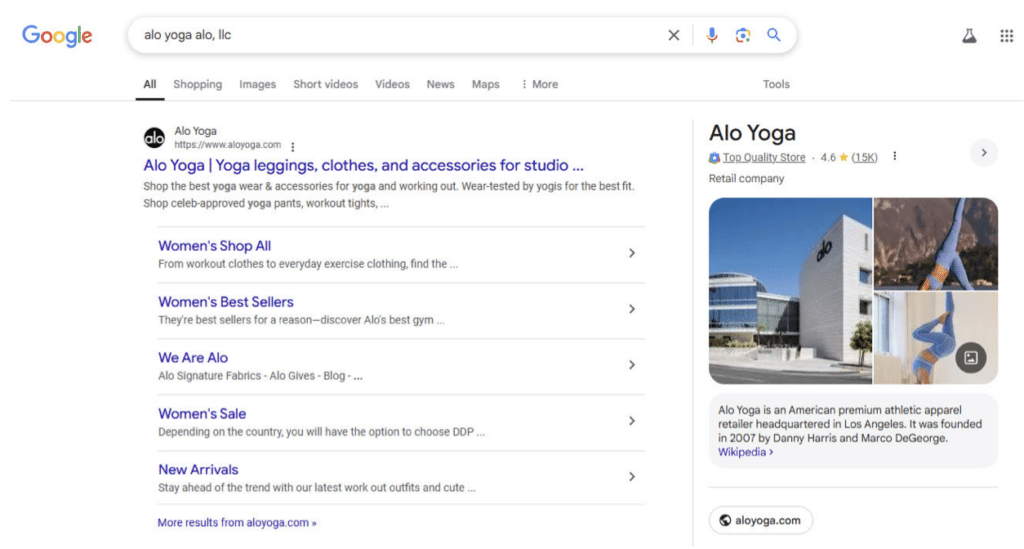Expand the Alo Yoga knowledge panel arrow
This screenshot has width=1024, height=549.
point(984,153)
